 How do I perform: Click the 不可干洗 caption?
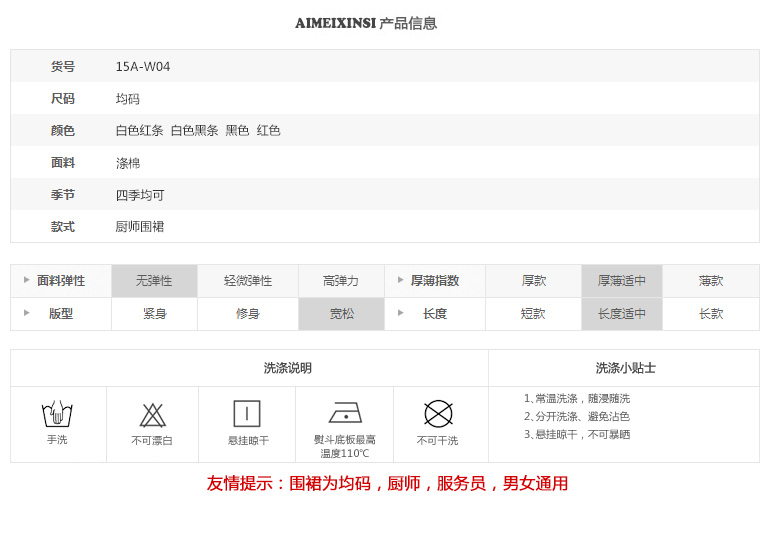[x=437, y=441]
